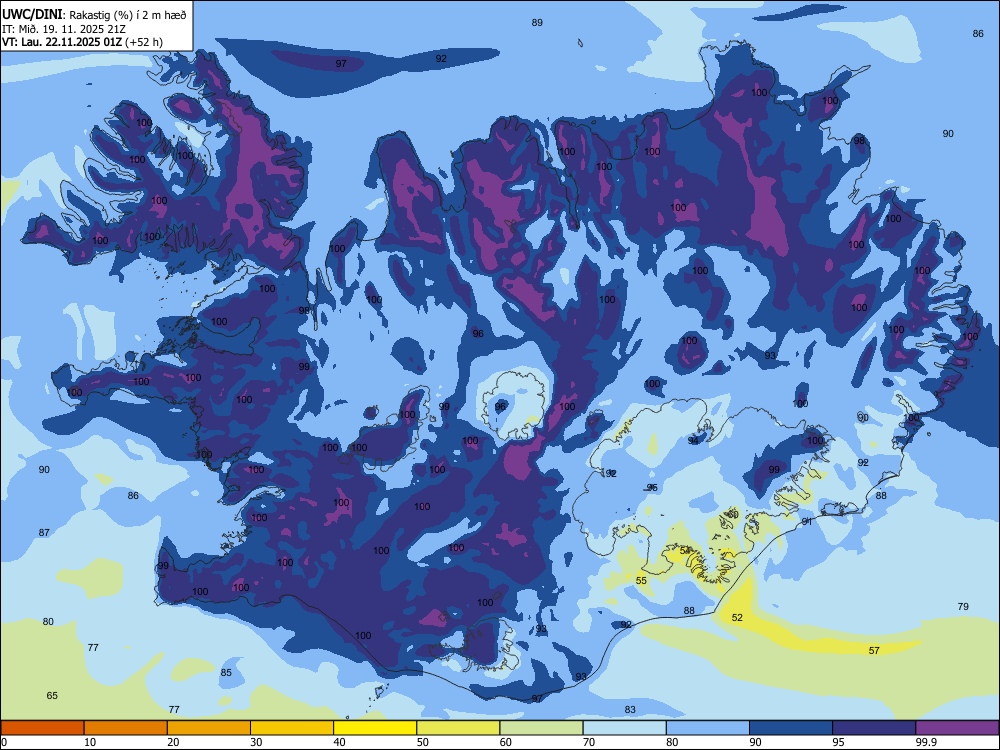Click the valid time 'VT: Lau. 22.11.2025 01Z (+52 h)'
The height and width of the screenshot is (750, 1000).
click(82, 42)
